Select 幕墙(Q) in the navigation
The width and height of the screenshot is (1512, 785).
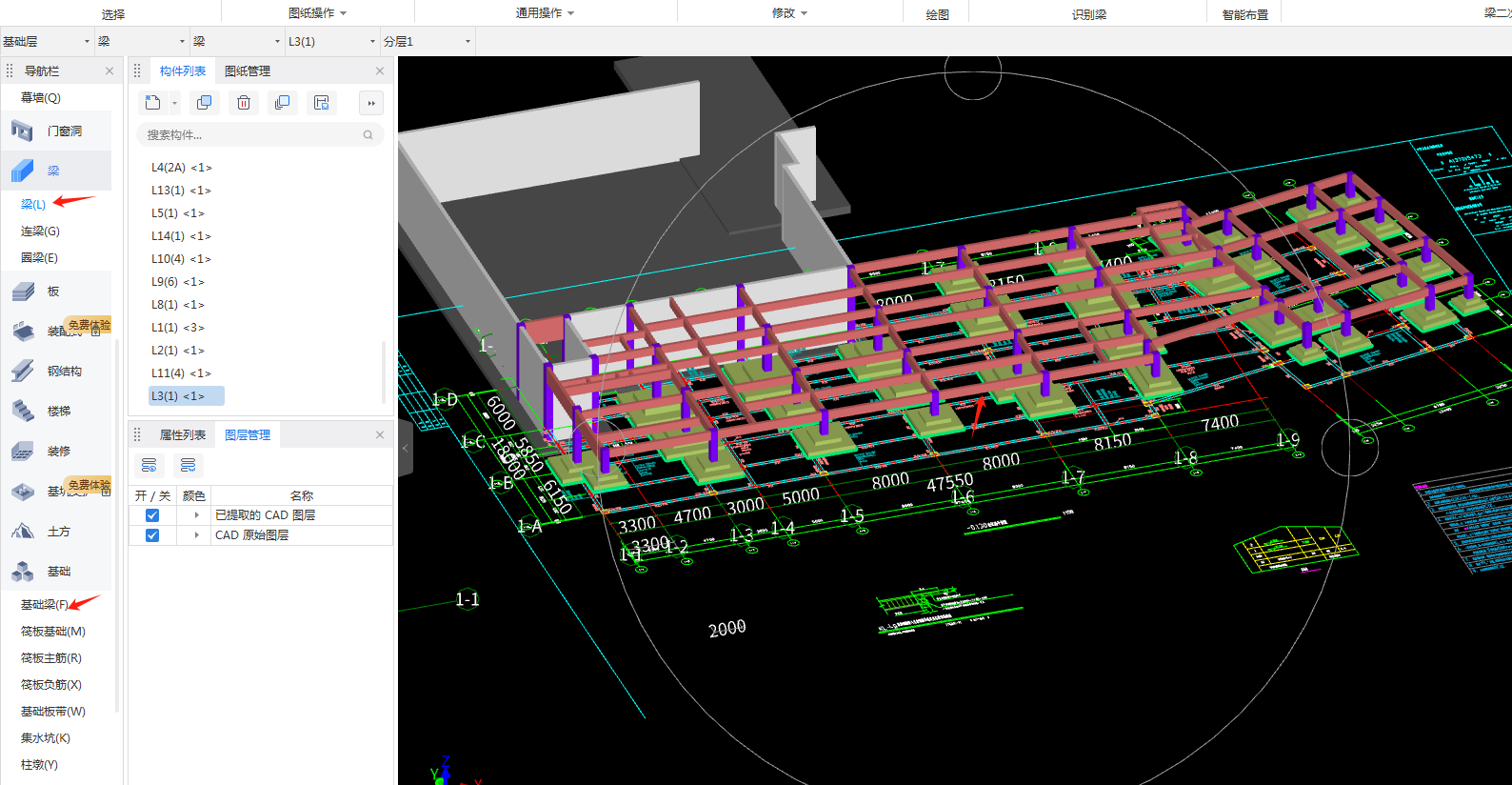click(41, 97)
